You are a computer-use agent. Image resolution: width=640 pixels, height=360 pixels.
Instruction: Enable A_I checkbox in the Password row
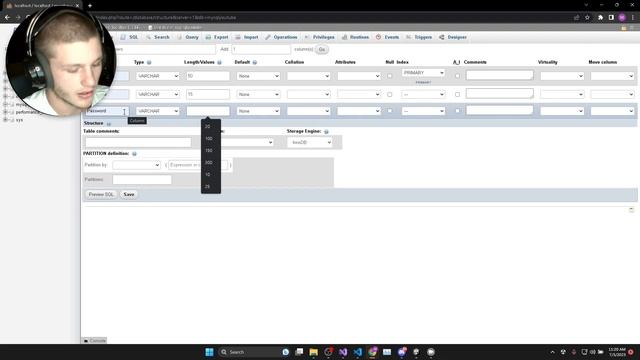click(457, 111)
